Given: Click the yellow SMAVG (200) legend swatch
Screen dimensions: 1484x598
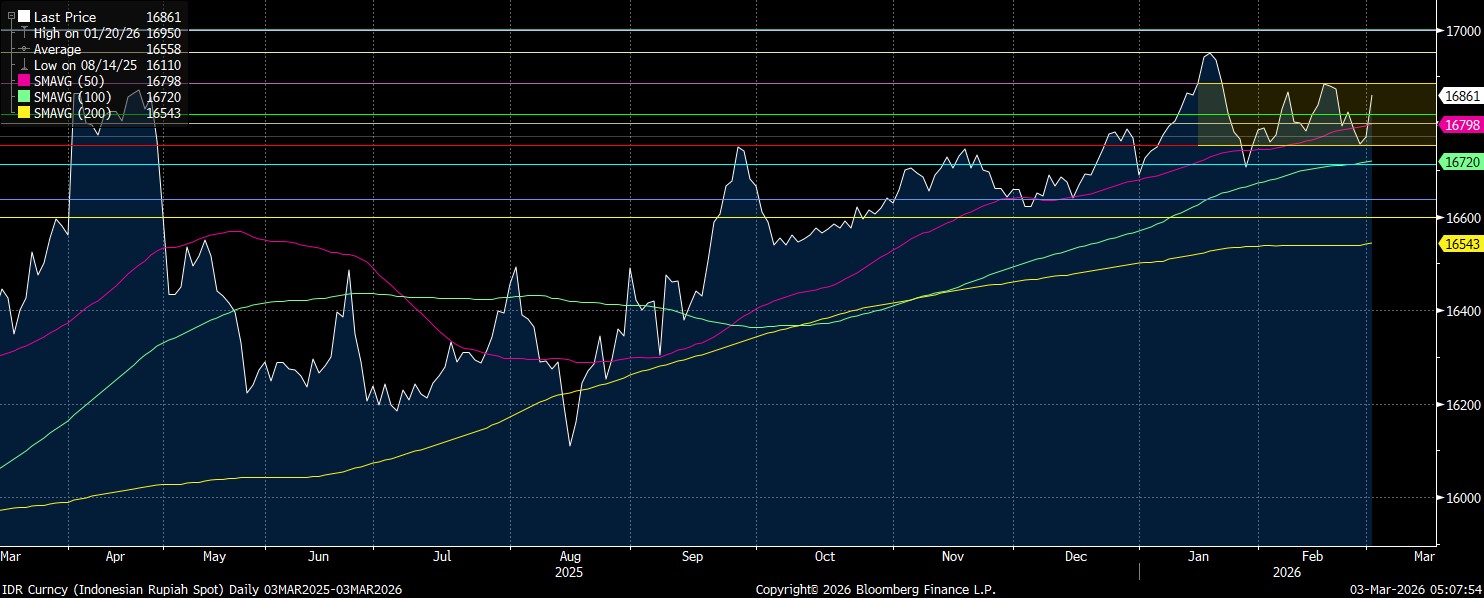Looking at the screenshot, I should click(x=24, y=114).
